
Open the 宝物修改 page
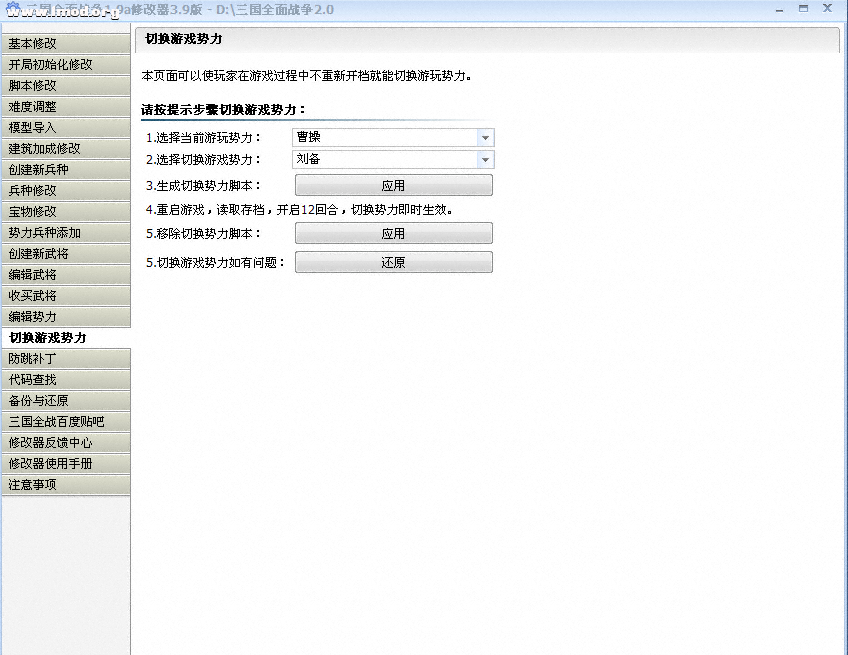pos(65,212)
